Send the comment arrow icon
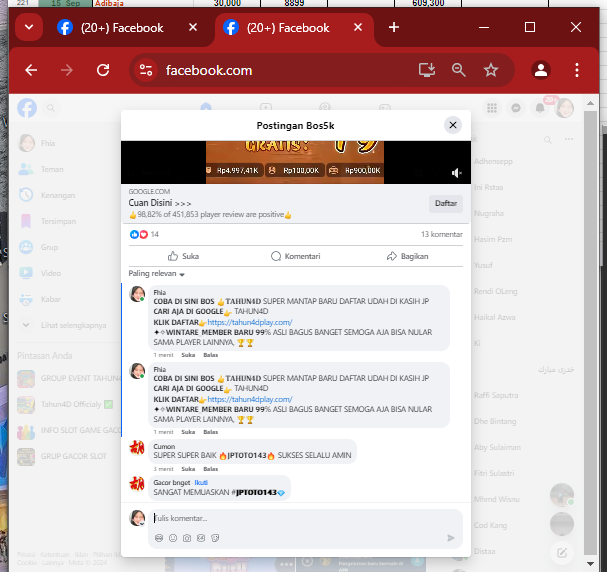This screenshot has width=607, height=572. 451,538
